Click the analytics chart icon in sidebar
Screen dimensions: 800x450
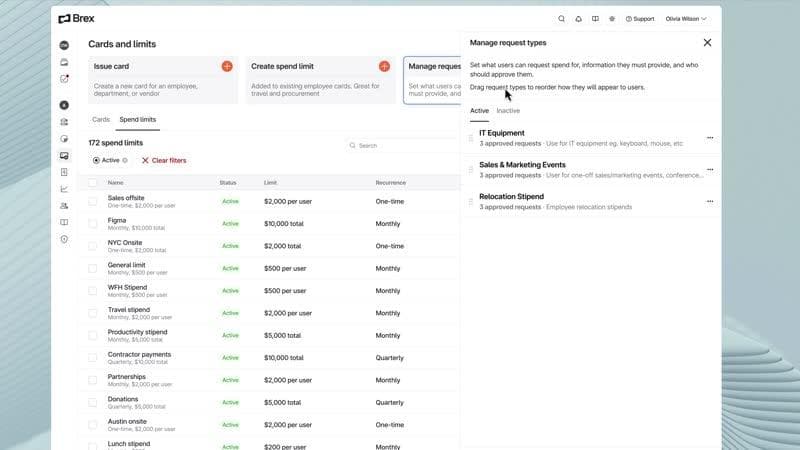click(x=64, y=189)
